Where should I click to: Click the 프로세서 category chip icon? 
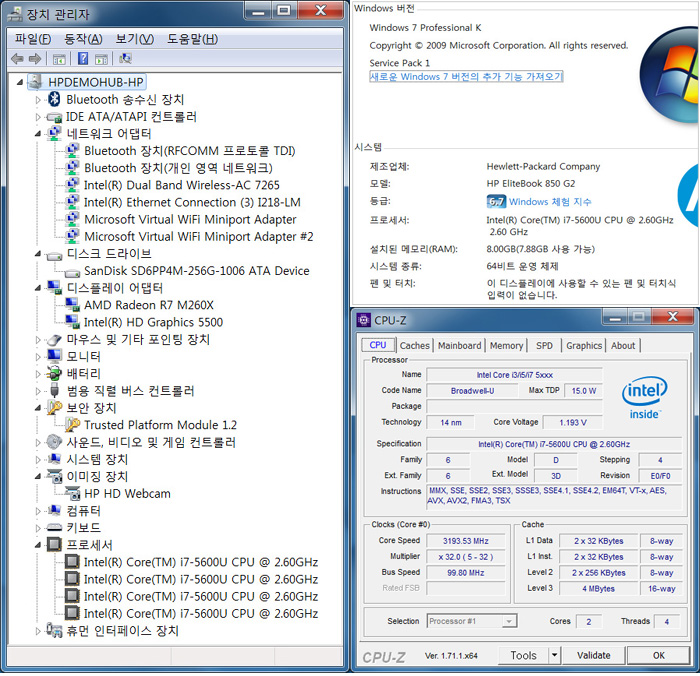[x=54, y=544]
